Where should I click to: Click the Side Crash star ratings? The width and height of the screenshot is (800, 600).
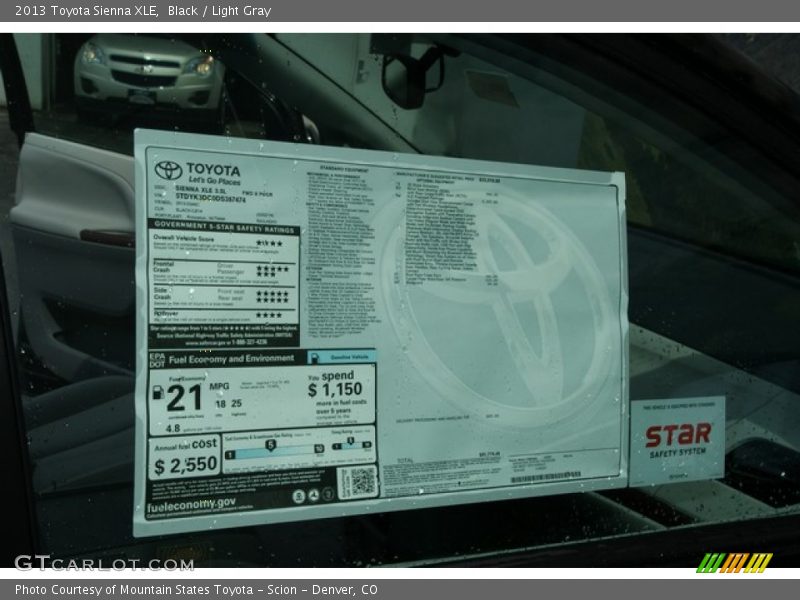coord(272,296)
